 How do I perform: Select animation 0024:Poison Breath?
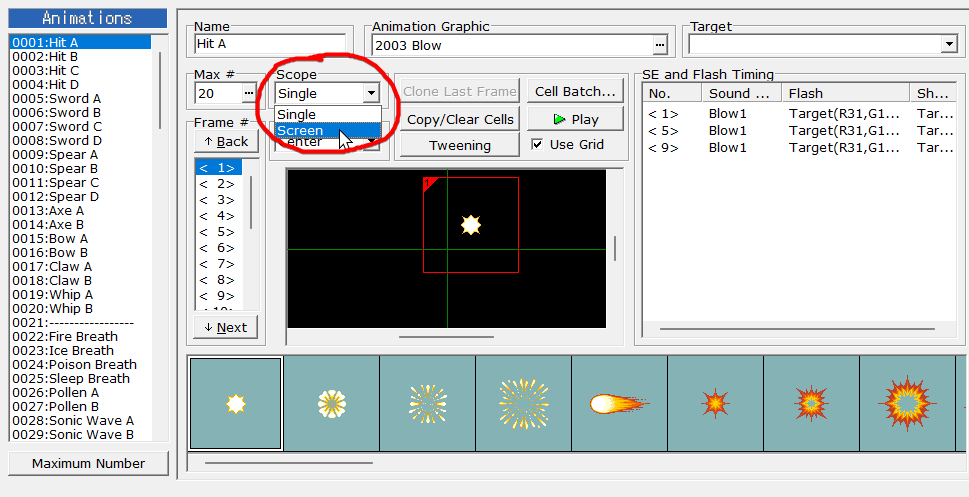[x=80, y=365]
